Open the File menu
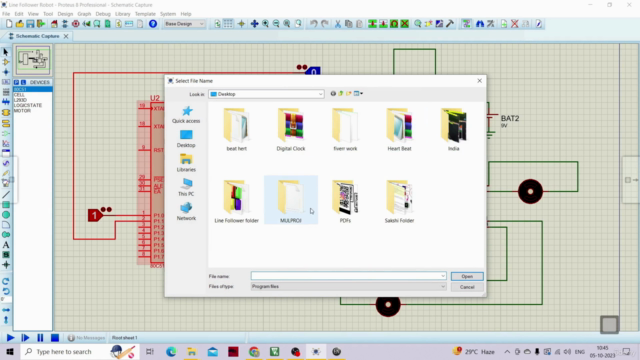The image size is (640, 360). [x=6, y=14]
